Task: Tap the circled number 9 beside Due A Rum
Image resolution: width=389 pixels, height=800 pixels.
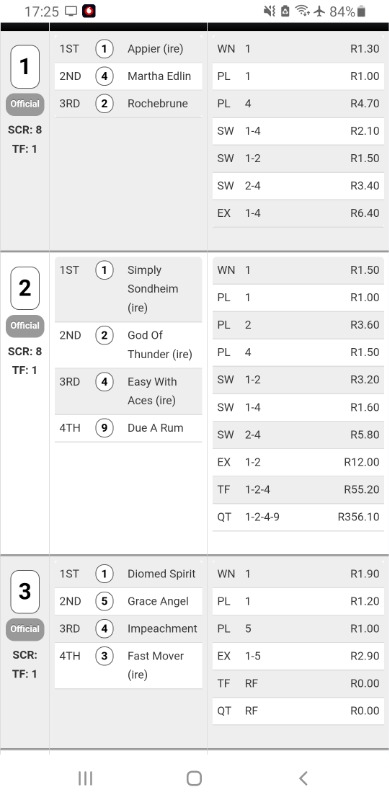Action: tap(104, 428)
